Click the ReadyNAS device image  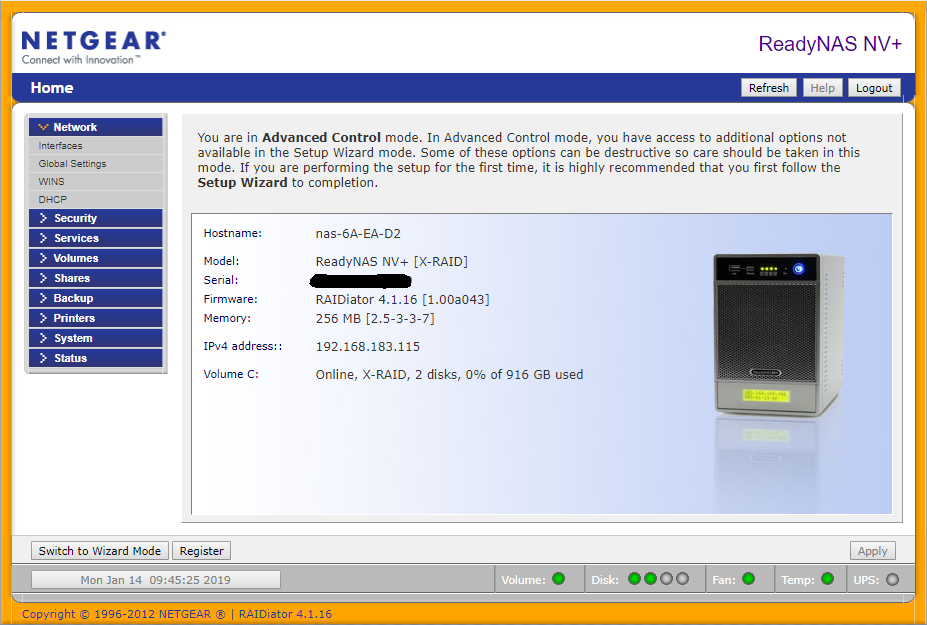(x=769, y=335)
